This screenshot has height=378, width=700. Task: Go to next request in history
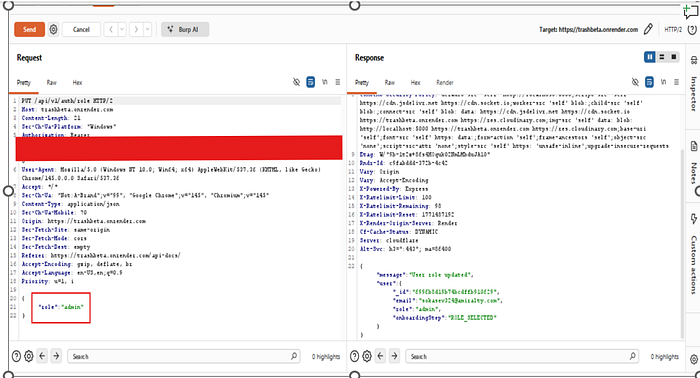coord(136,29)
